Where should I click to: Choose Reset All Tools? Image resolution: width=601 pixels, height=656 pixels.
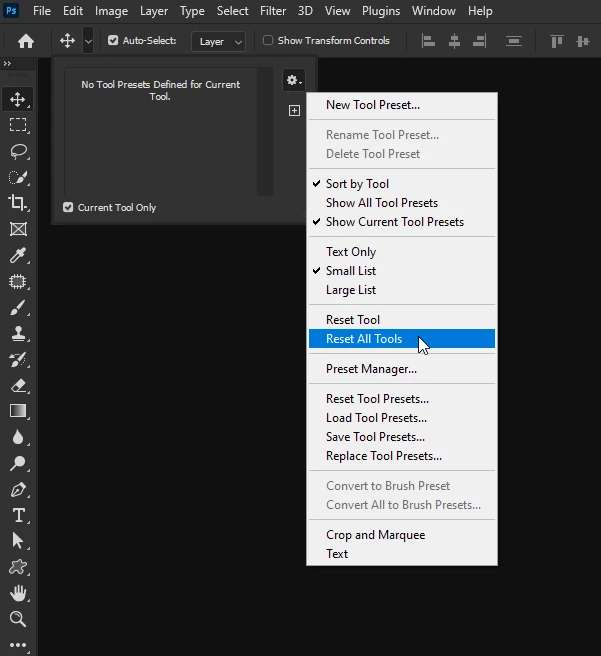click(402, 338)
